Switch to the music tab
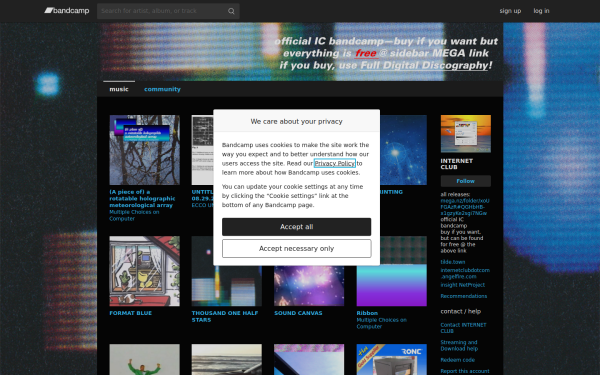The height and width of the screenshot is (375, 600). [x=119, y=89]
